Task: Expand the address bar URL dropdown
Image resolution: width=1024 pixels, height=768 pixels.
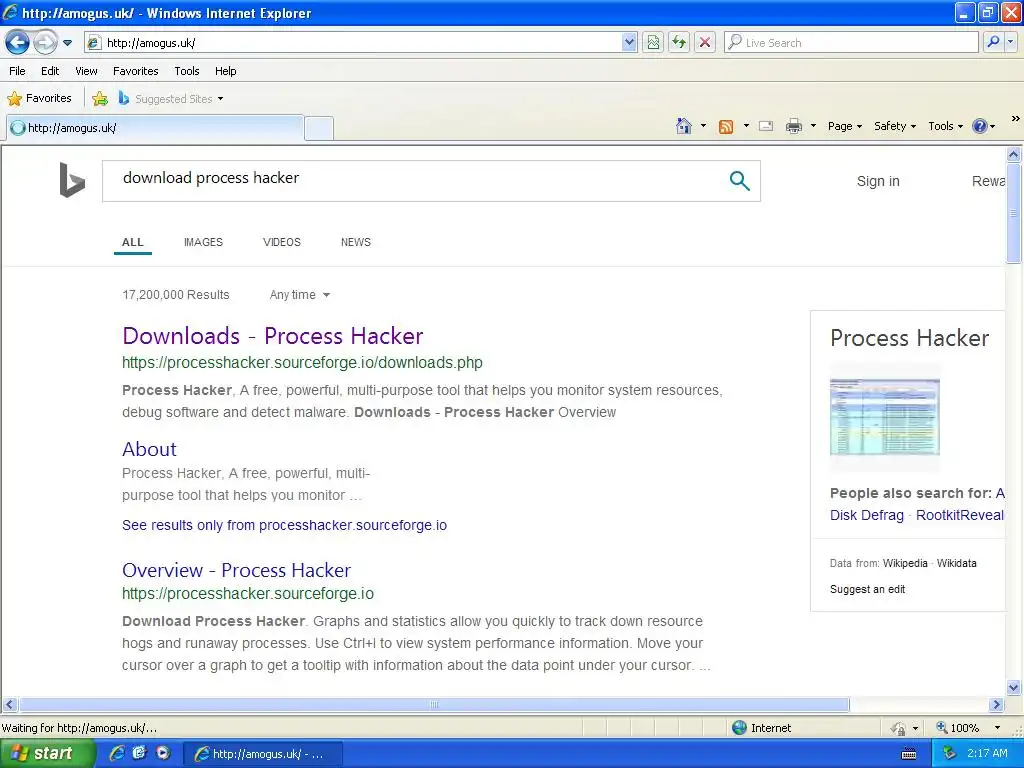Action: [x=629, y=43]
